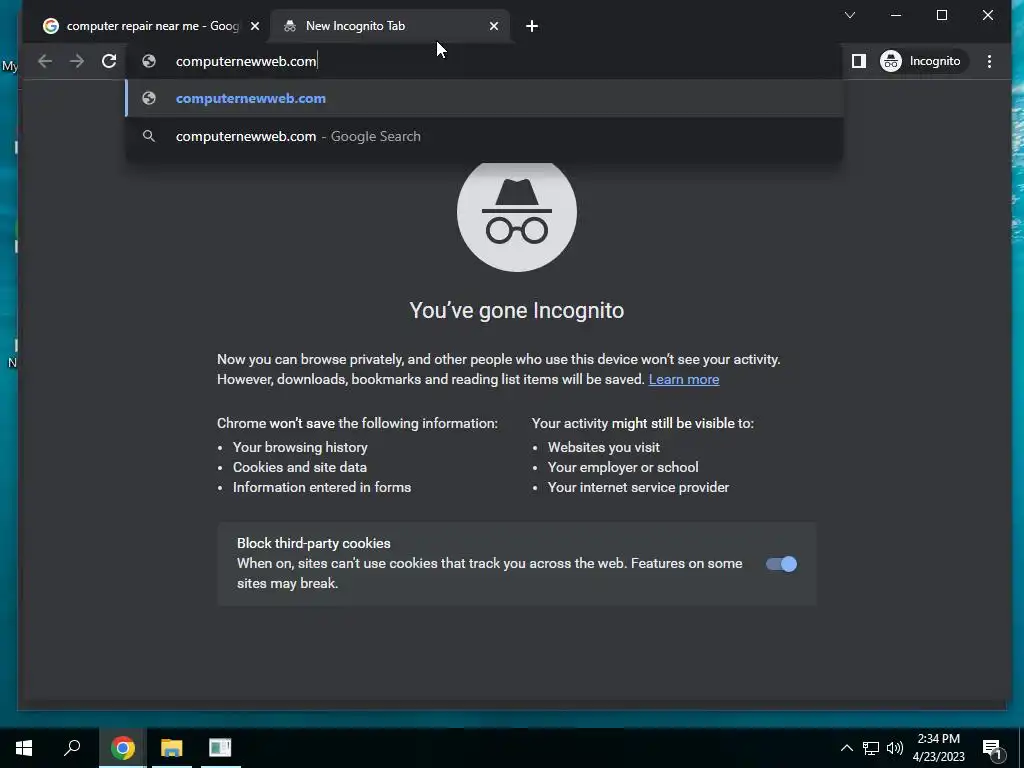Viewport: 1024px width, 768px height.
Task: Toggle Block third-party cookies switch
Action: [x=781, y=564]
